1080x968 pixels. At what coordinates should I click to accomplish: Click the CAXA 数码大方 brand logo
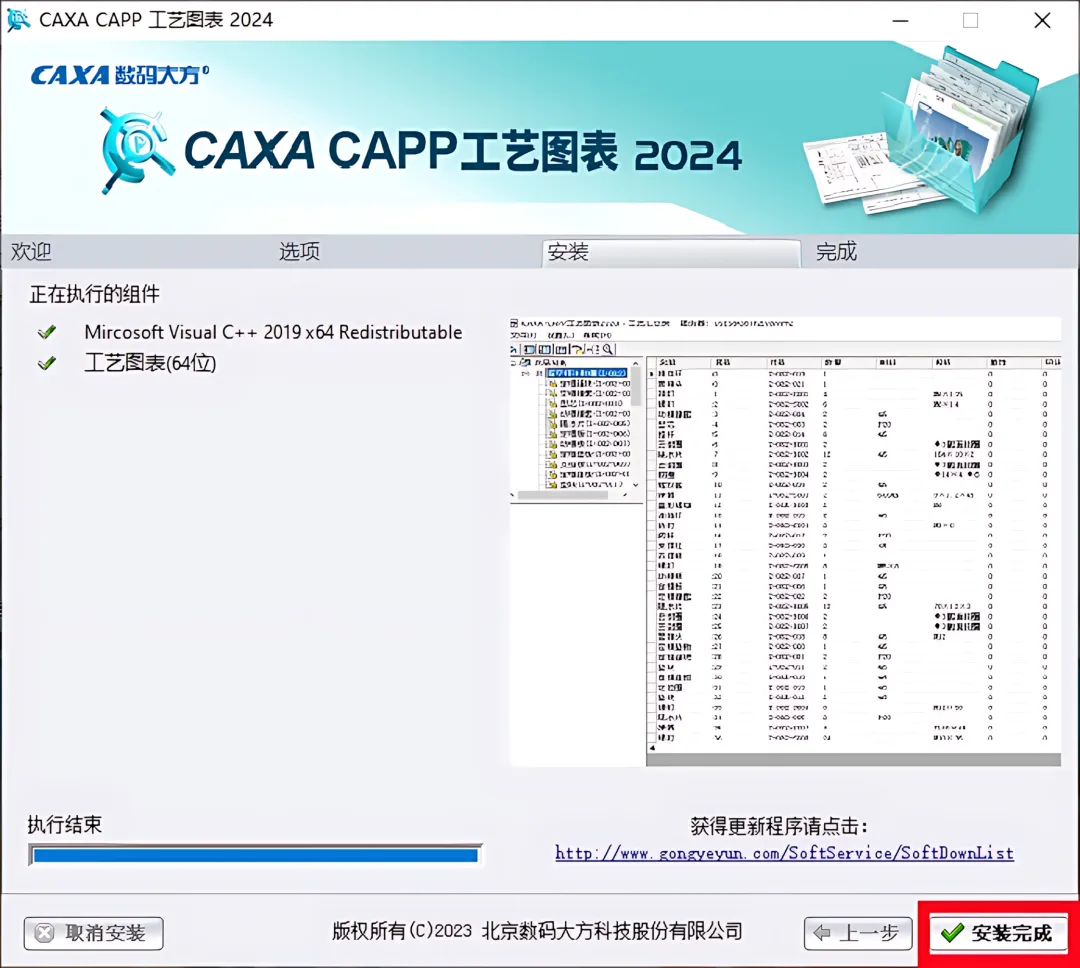[x=120, y=74]
